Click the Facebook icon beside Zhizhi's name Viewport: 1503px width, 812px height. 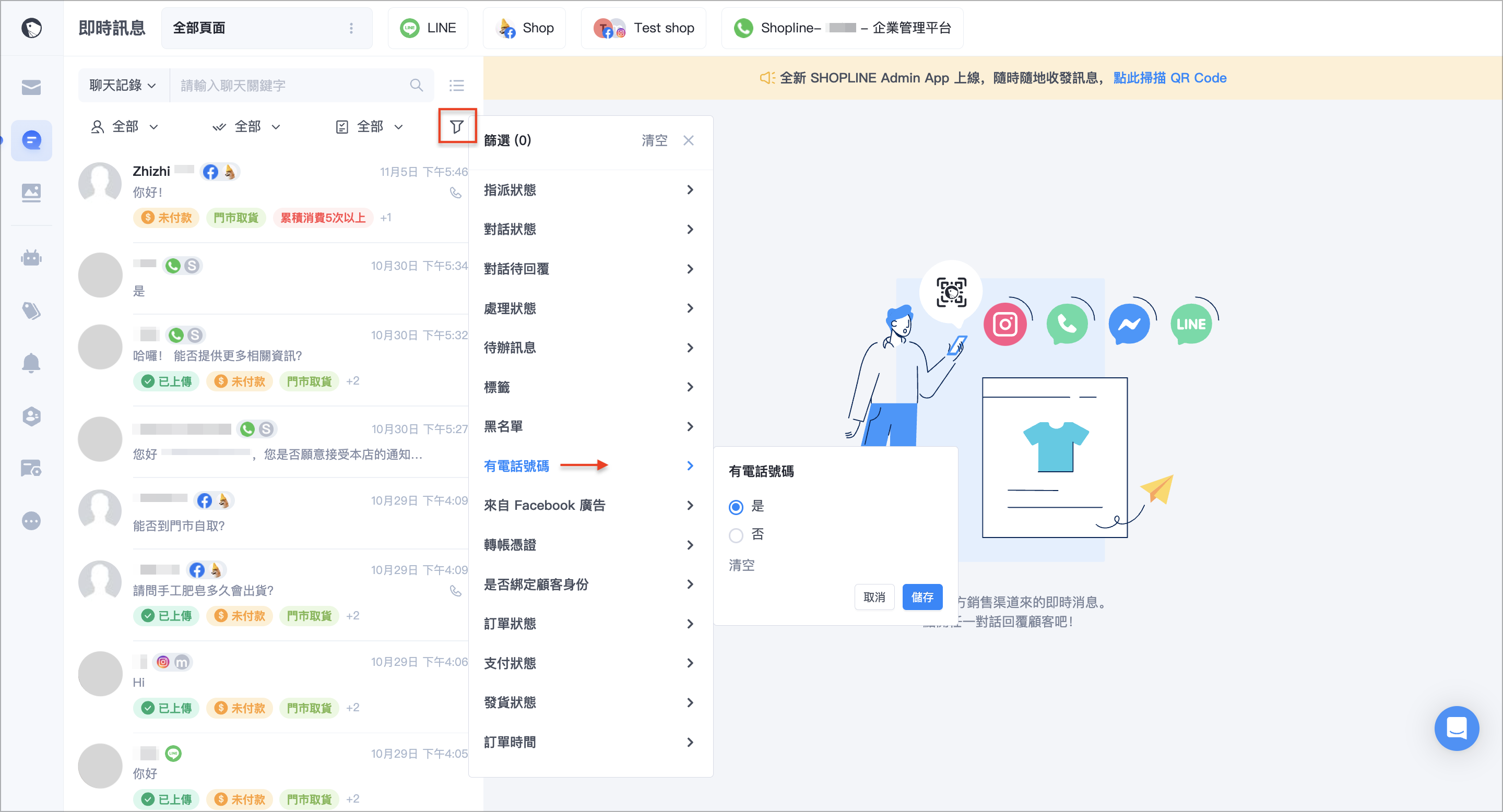click(210, 172)
